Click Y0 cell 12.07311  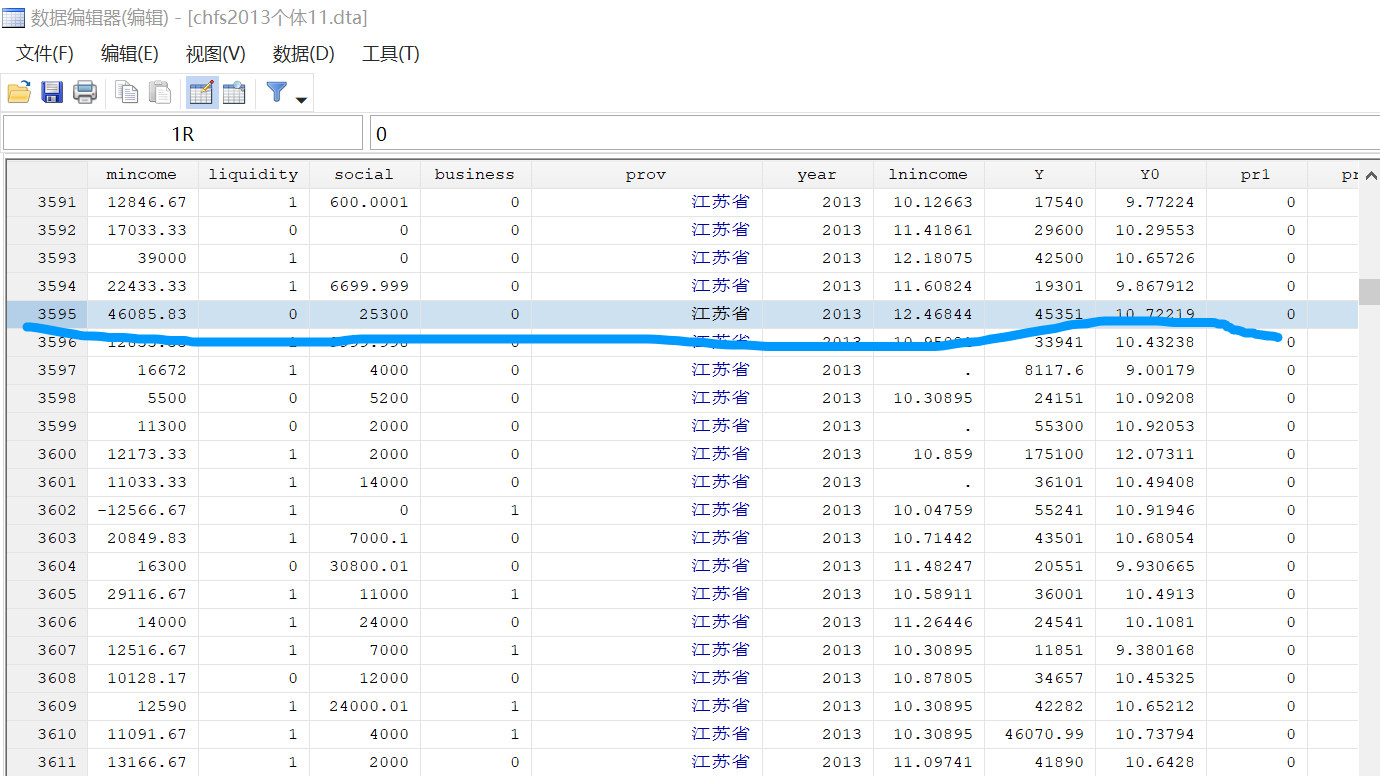click(1150, 454)
